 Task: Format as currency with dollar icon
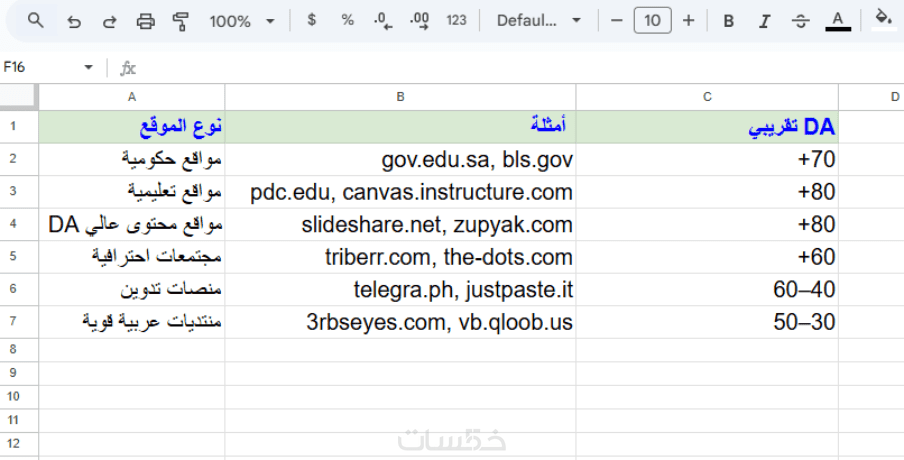pos(312,21)
